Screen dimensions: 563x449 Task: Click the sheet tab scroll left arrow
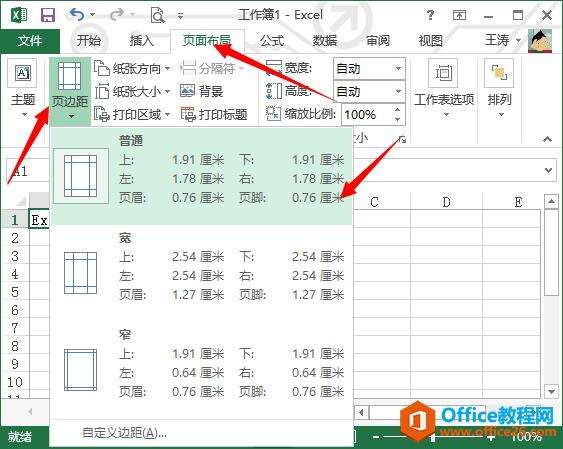pos(30,412)
